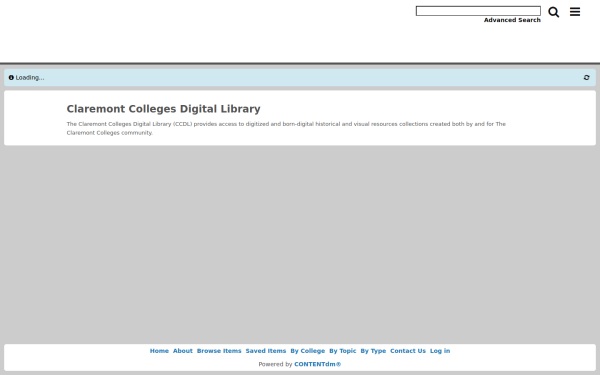Open the About footer link
The height and width of the screenshot is (375, 600).
[183, 351]
